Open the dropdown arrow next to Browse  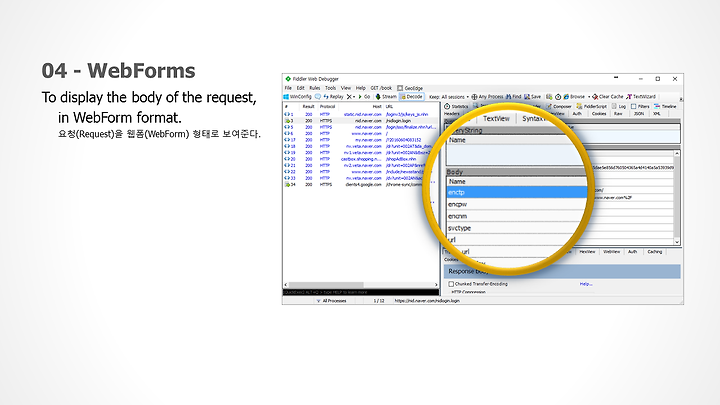(x=589, y=97)
